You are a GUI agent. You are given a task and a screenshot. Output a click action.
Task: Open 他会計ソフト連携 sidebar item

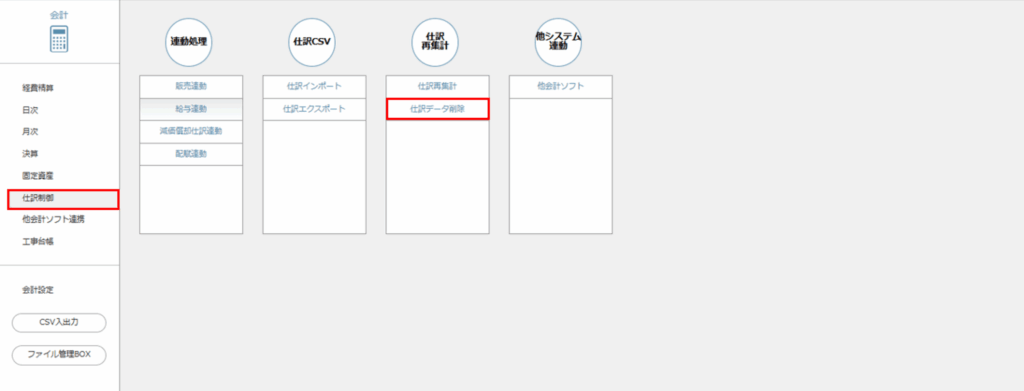(53, 219)
